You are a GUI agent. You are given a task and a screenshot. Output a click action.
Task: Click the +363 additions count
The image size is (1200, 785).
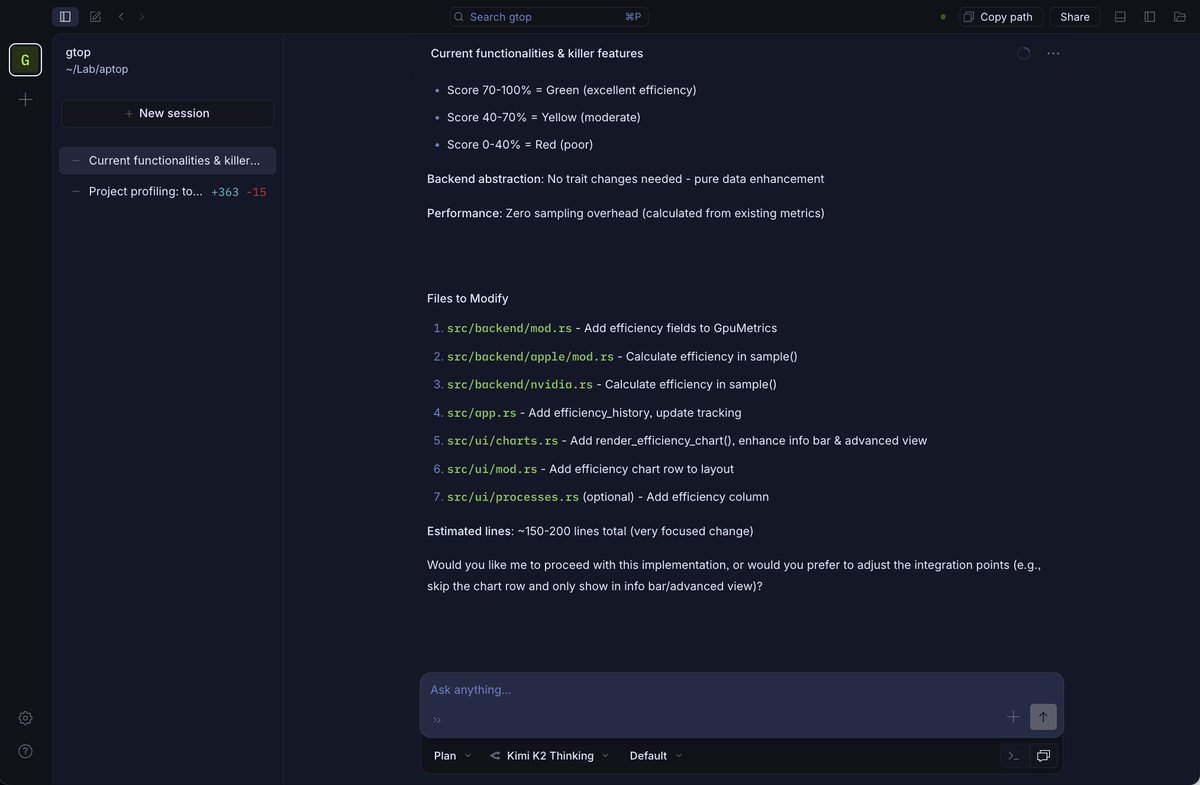click(x=225, y=192)
